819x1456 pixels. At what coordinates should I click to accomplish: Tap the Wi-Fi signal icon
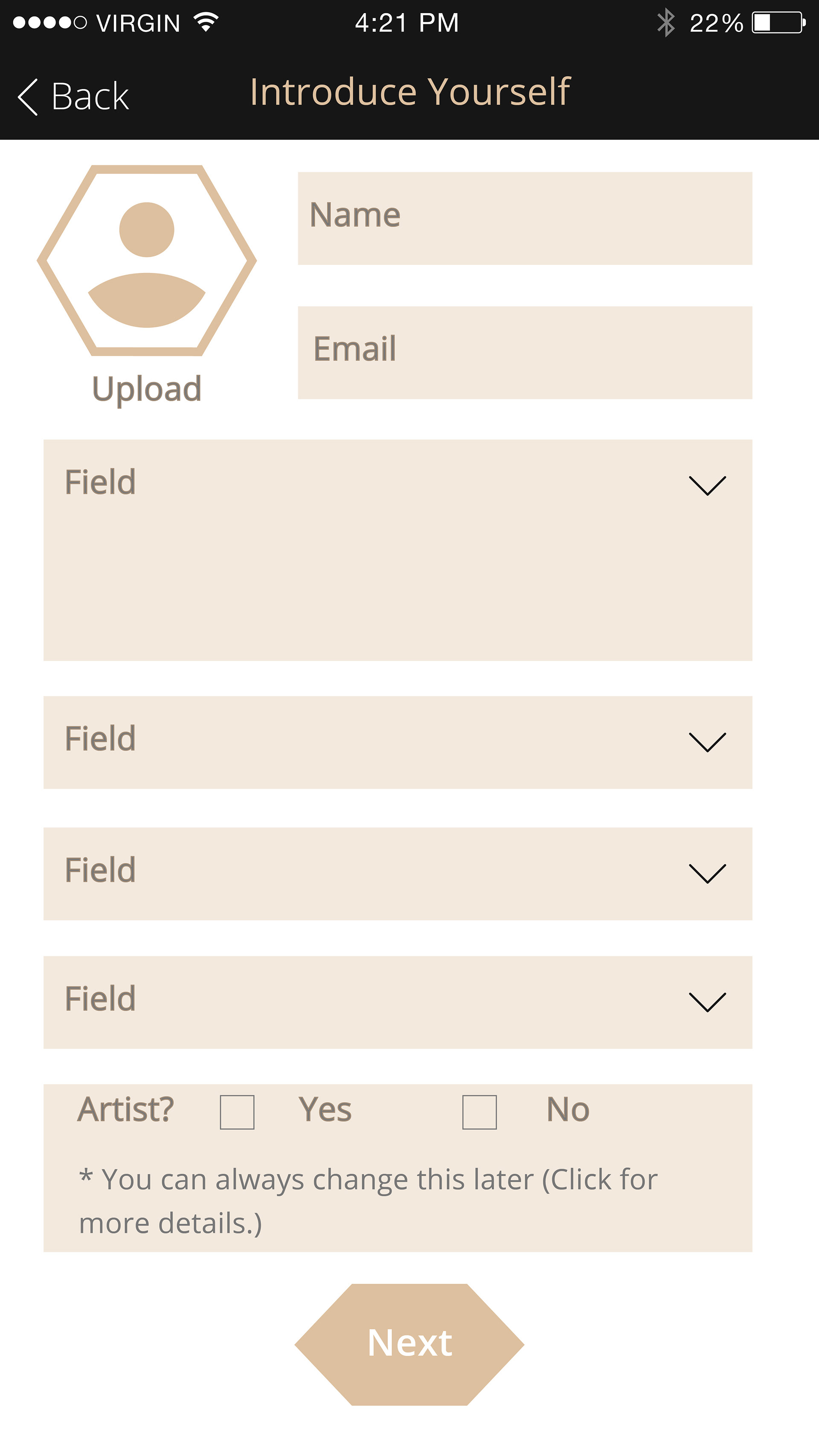point(206,23)
